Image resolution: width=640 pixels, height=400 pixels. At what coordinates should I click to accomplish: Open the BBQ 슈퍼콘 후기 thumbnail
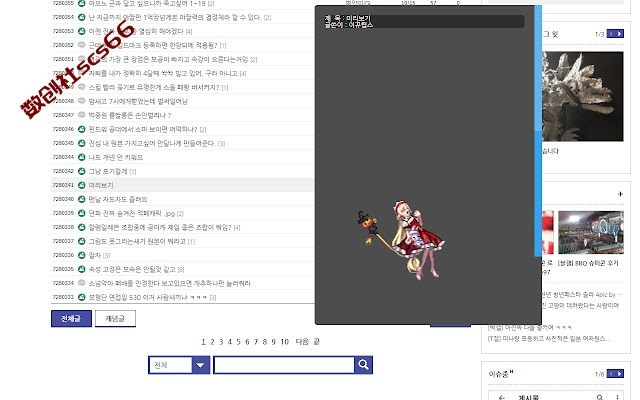click(x=591, y=233)
